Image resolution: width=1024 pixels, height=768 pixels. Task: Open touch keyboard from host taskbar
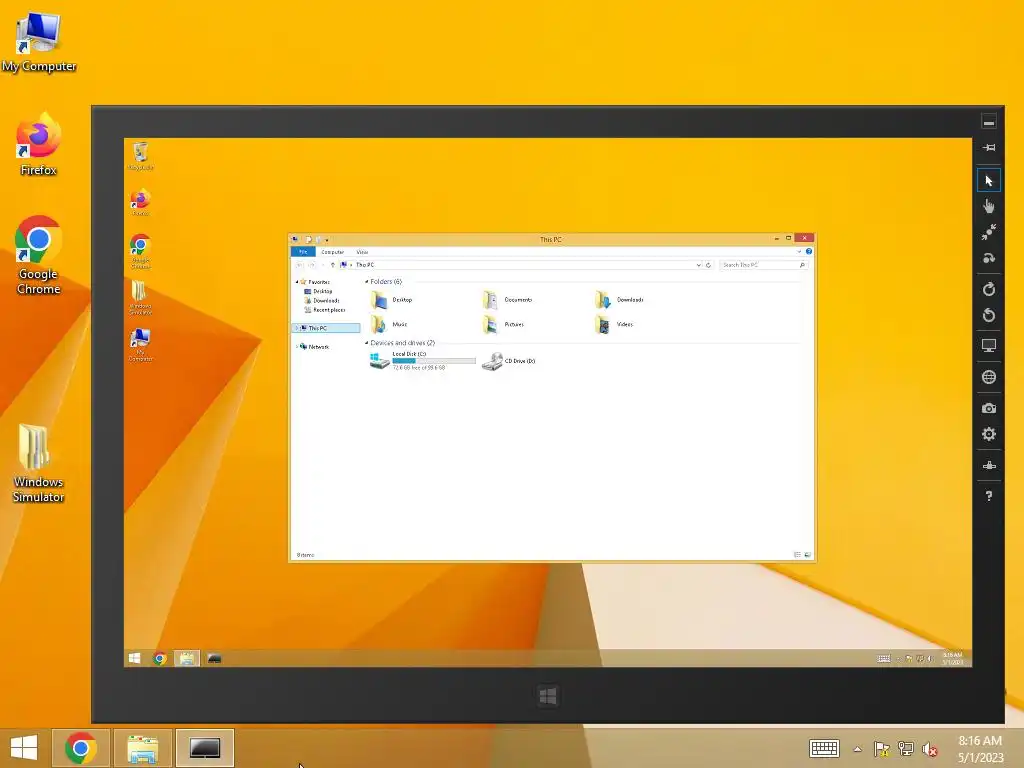824,748
